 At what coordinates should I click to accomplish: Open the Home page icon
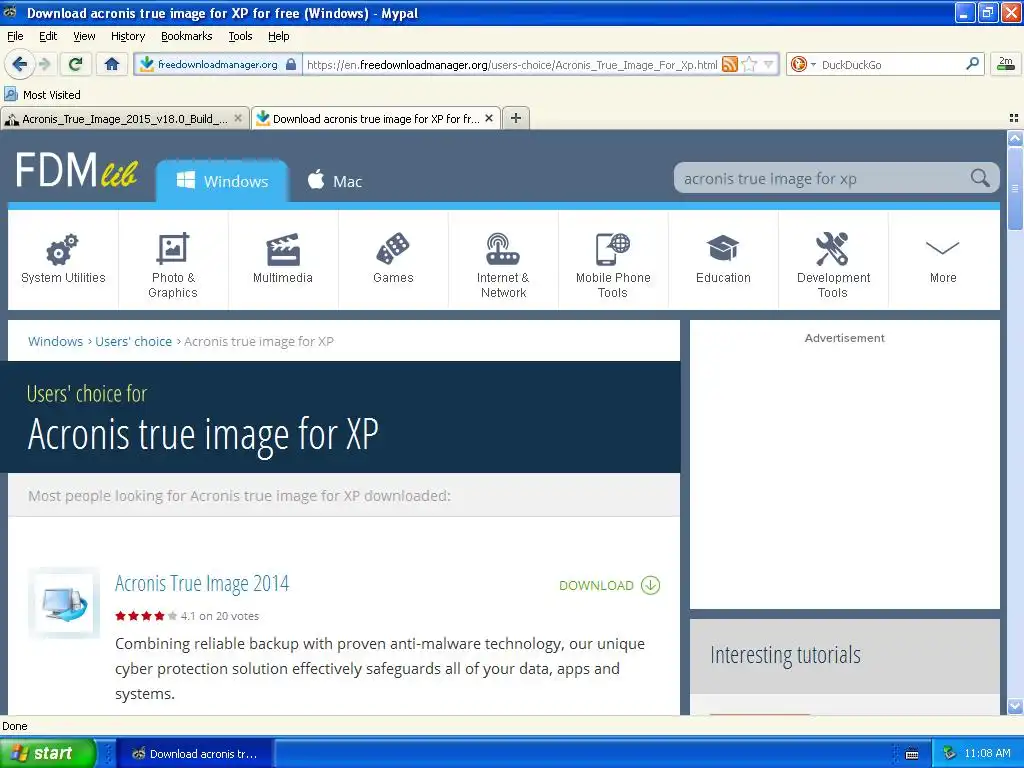(x=112, y=64)
